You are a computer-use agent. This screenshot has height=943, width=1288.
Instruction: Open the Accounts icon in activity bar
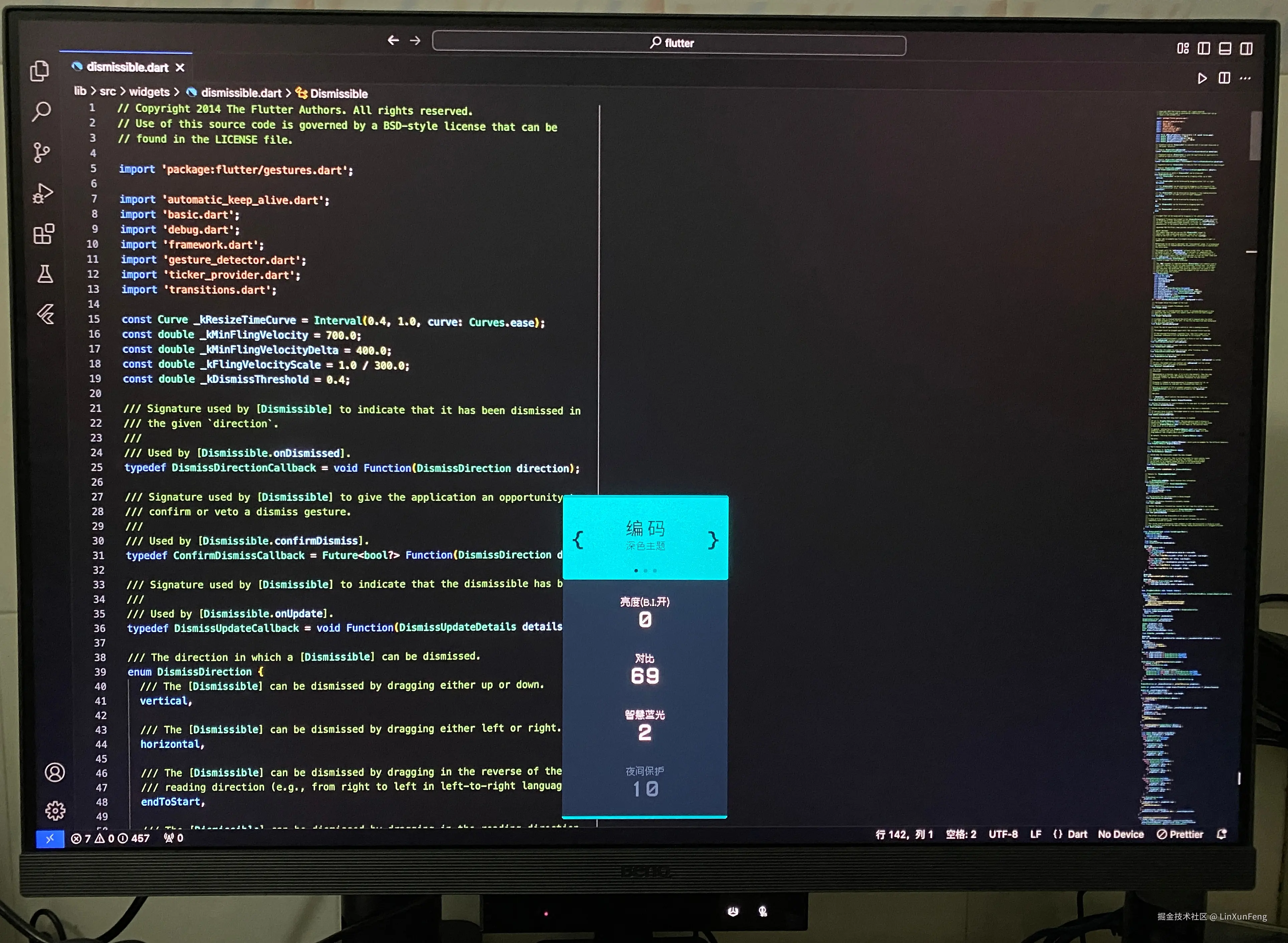click(x=55, y=772)
